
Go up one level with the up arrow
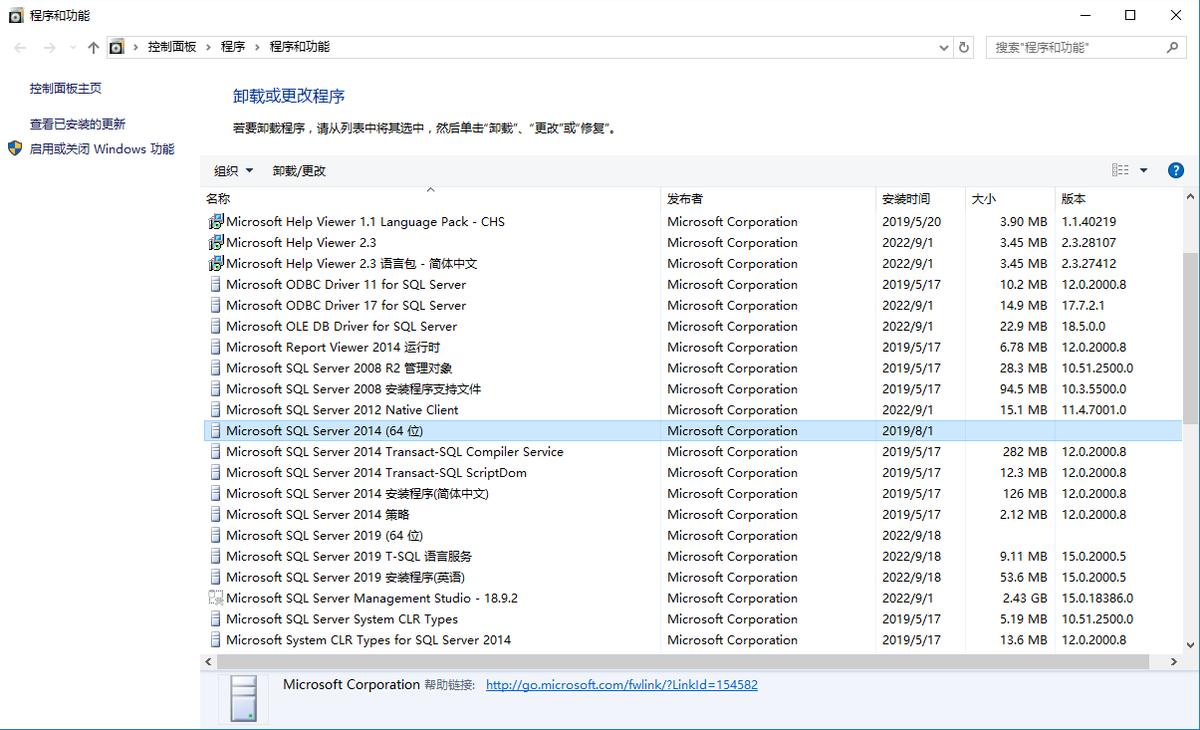93,47
